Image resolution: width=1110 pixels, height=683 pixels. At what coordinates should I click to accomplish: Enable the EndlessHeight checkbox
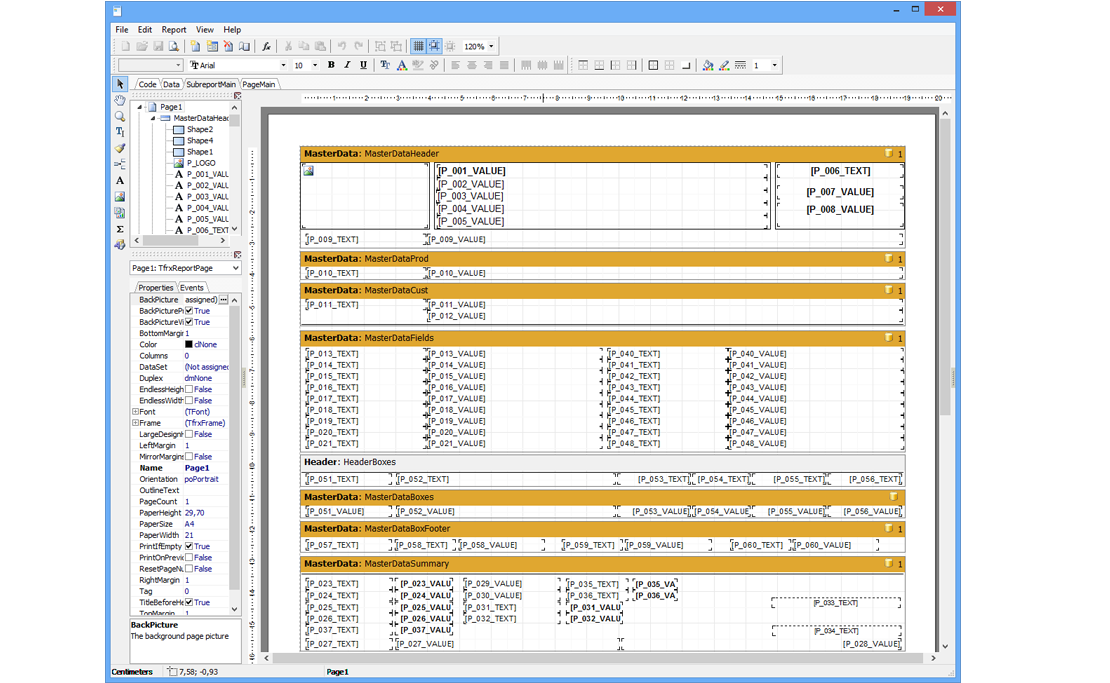(189, 390)
